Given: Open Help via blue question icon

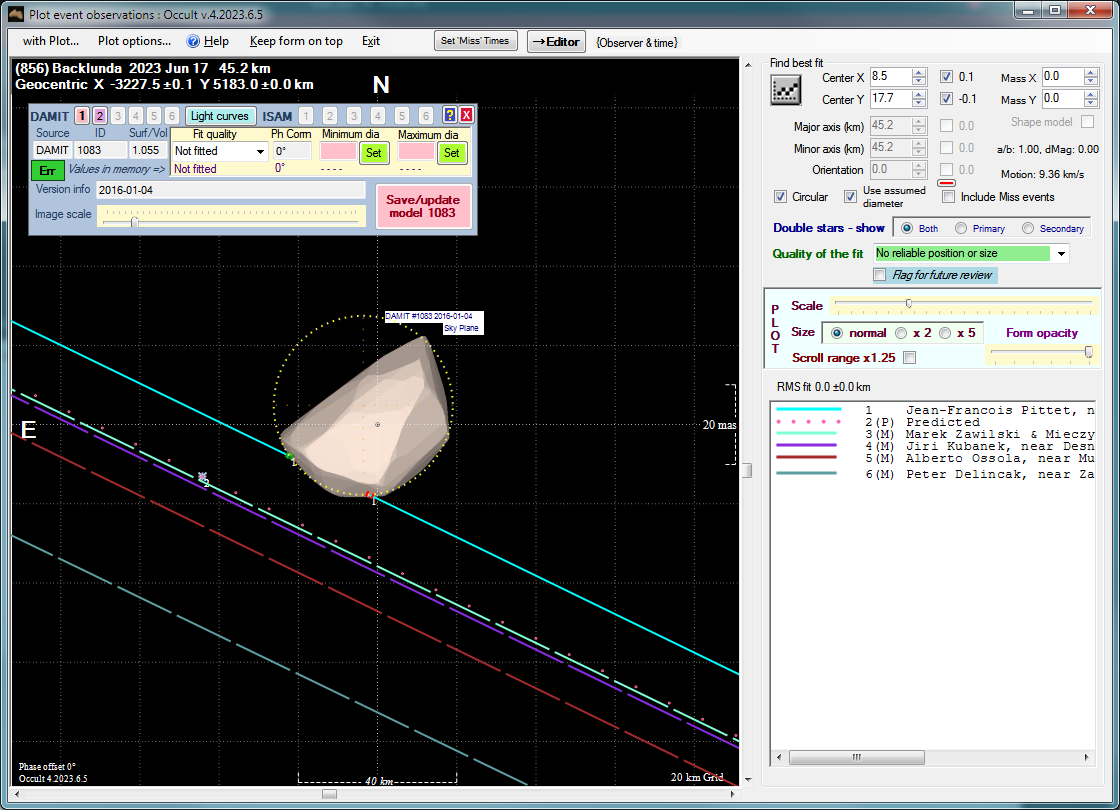Looking at the screenshot, I should [193, 41].
